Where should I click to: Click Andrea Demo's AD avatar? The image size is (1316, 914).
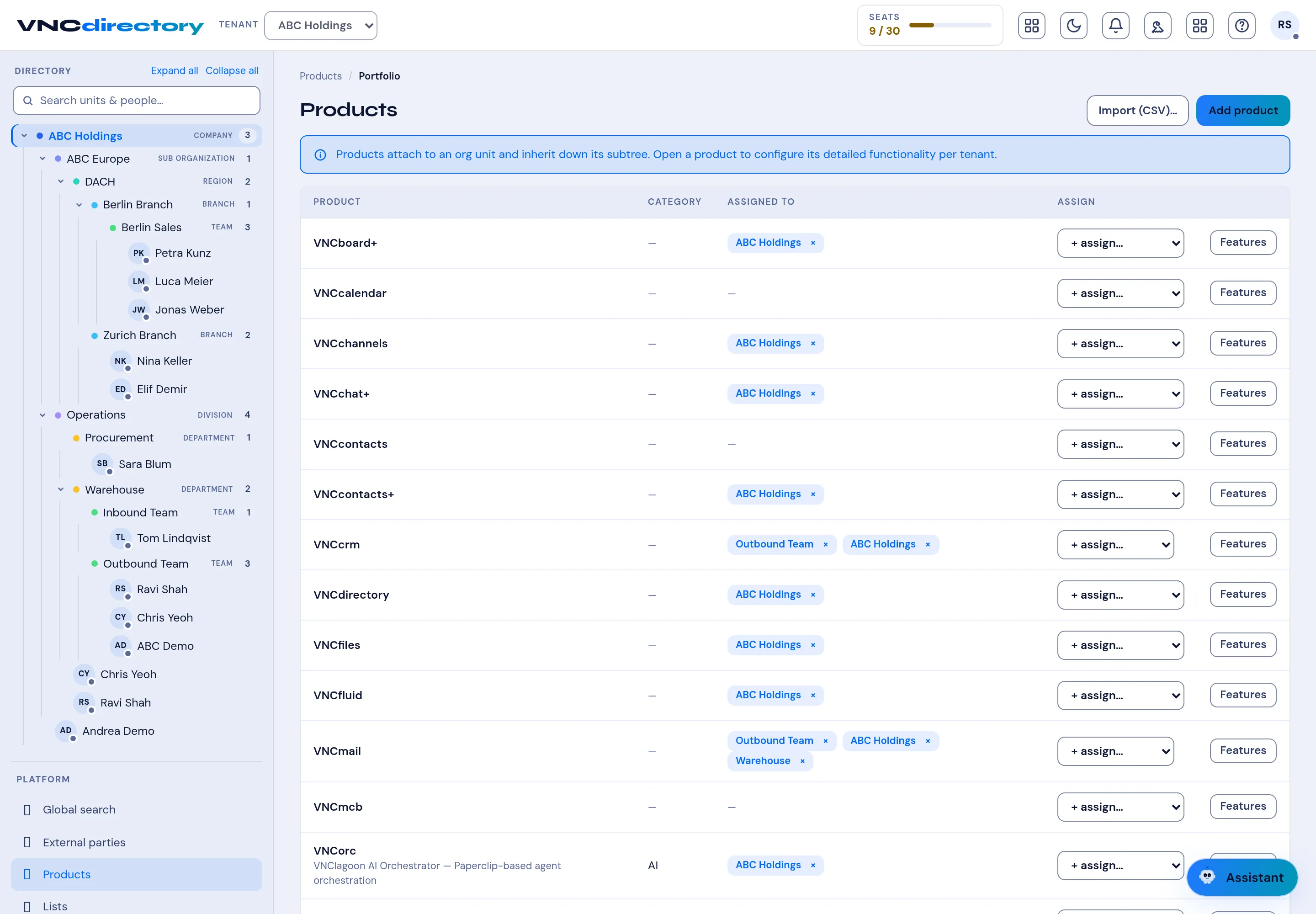coord(66,731)
